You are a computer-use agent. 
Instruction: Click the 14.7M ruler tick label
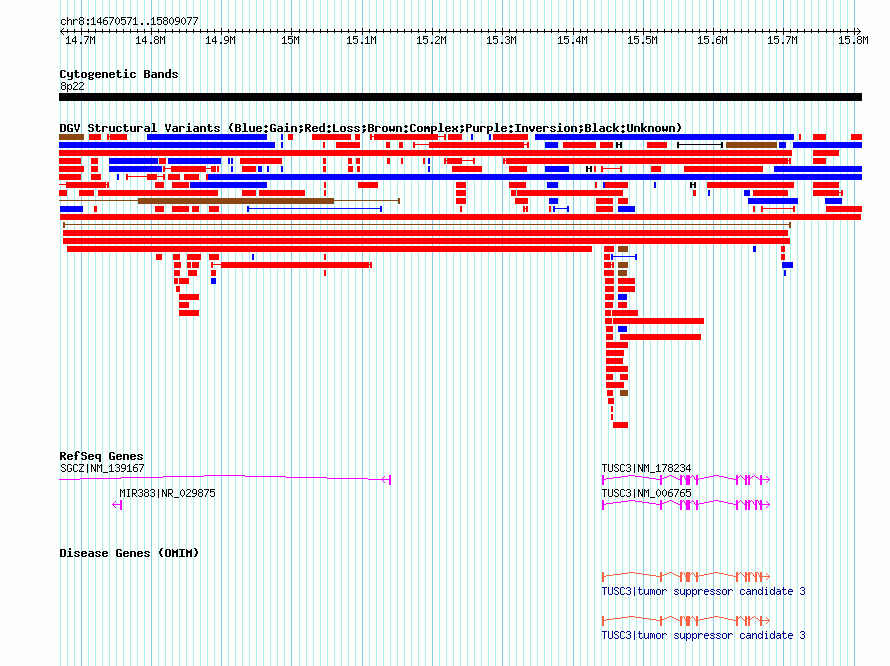(80, 40)
